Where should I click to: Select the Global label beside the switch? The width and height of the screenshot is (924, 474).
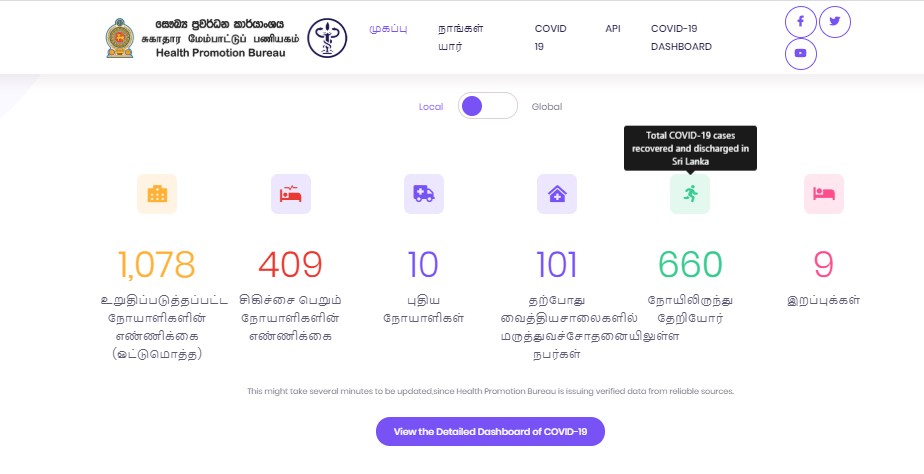[x=547, y=107]
